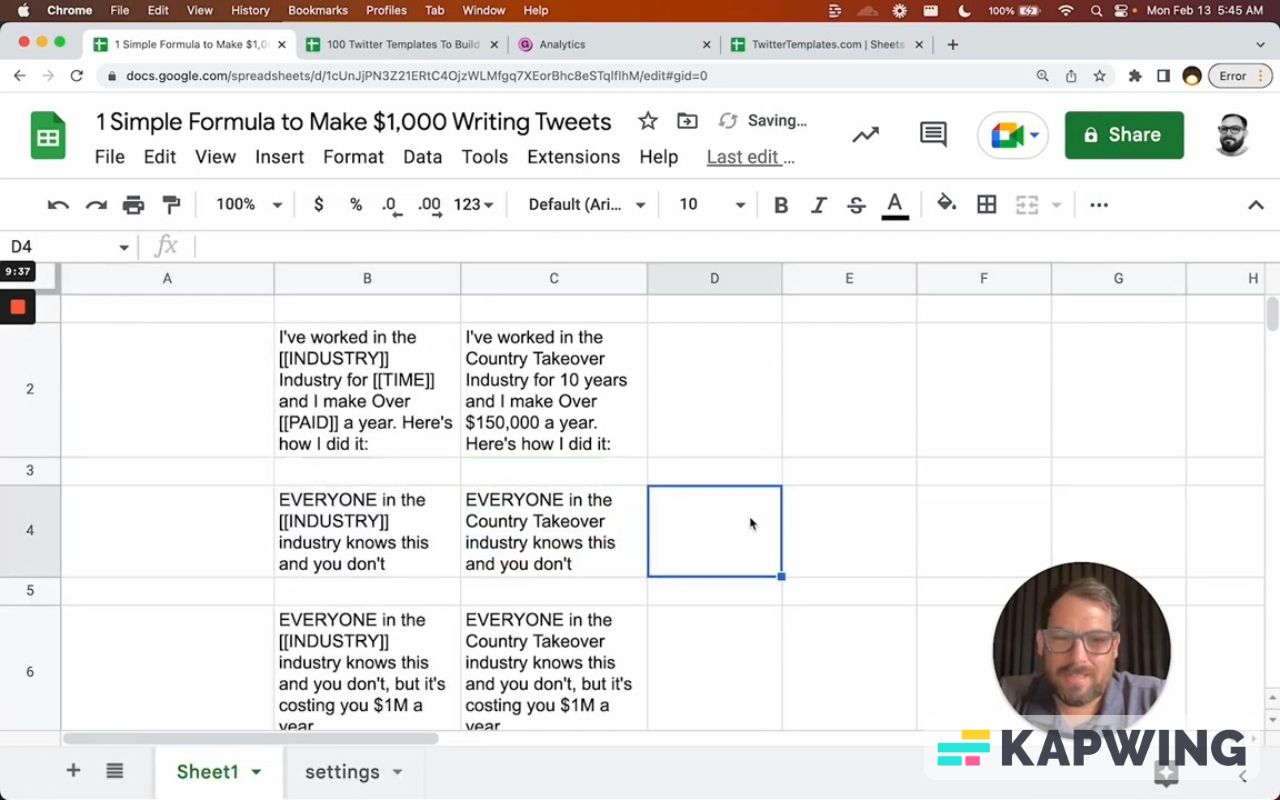This screenshot has width=1280, height=800.
Task: Open Sheet1 tab dropdown arrow
Action: (x=256, y=772)
